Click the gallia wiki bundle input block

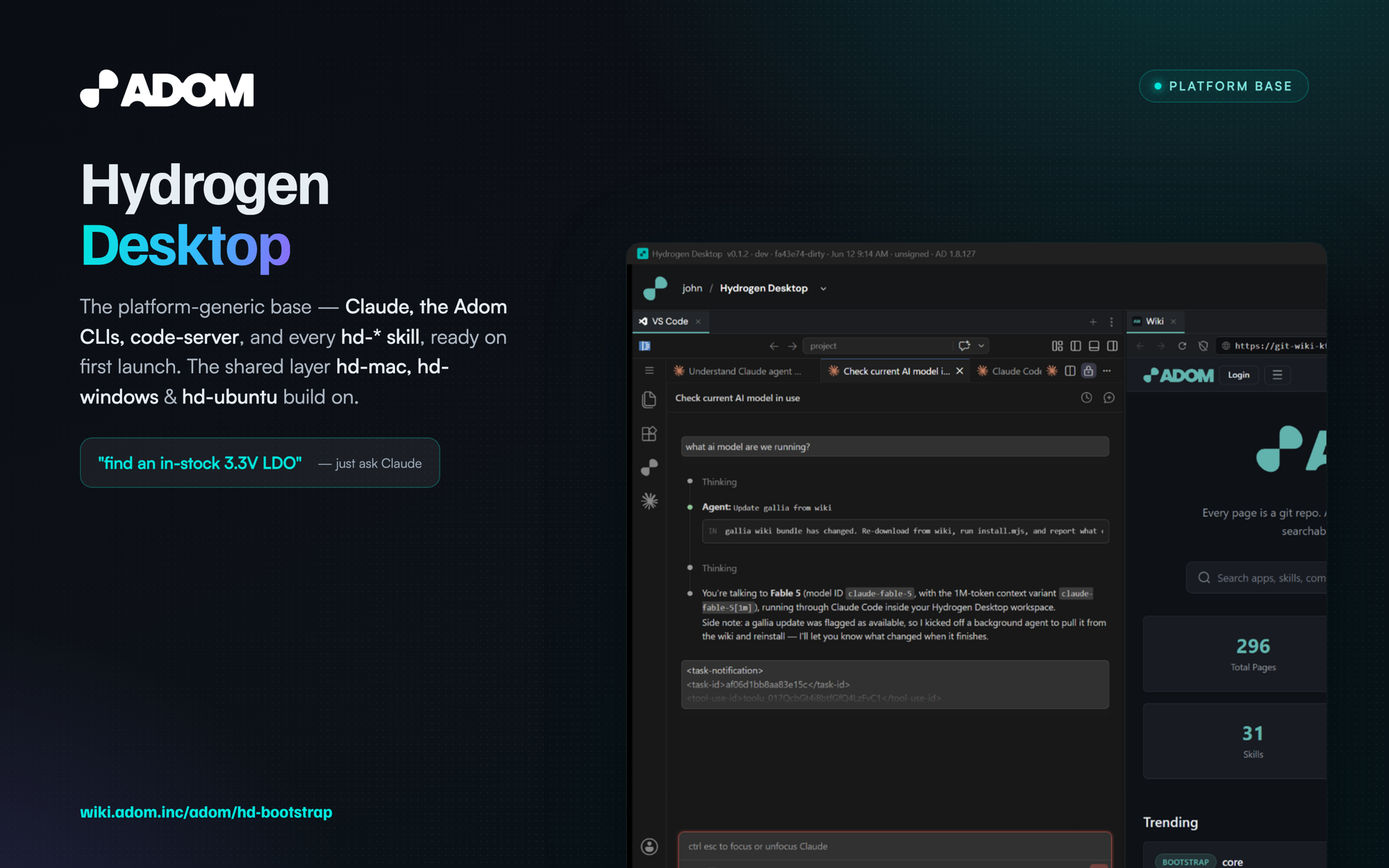point(905,531)
